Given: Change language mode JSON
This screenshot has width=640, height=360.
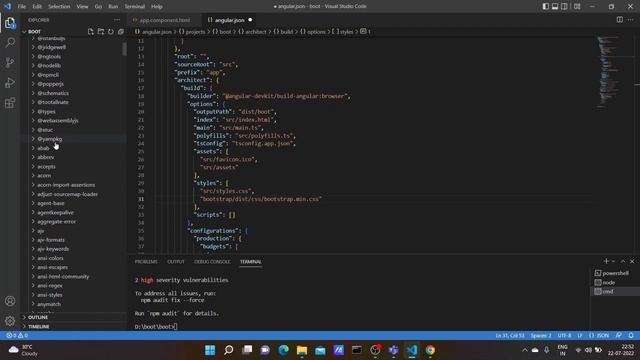Looking at the screenshot, I should coord(600,336).
